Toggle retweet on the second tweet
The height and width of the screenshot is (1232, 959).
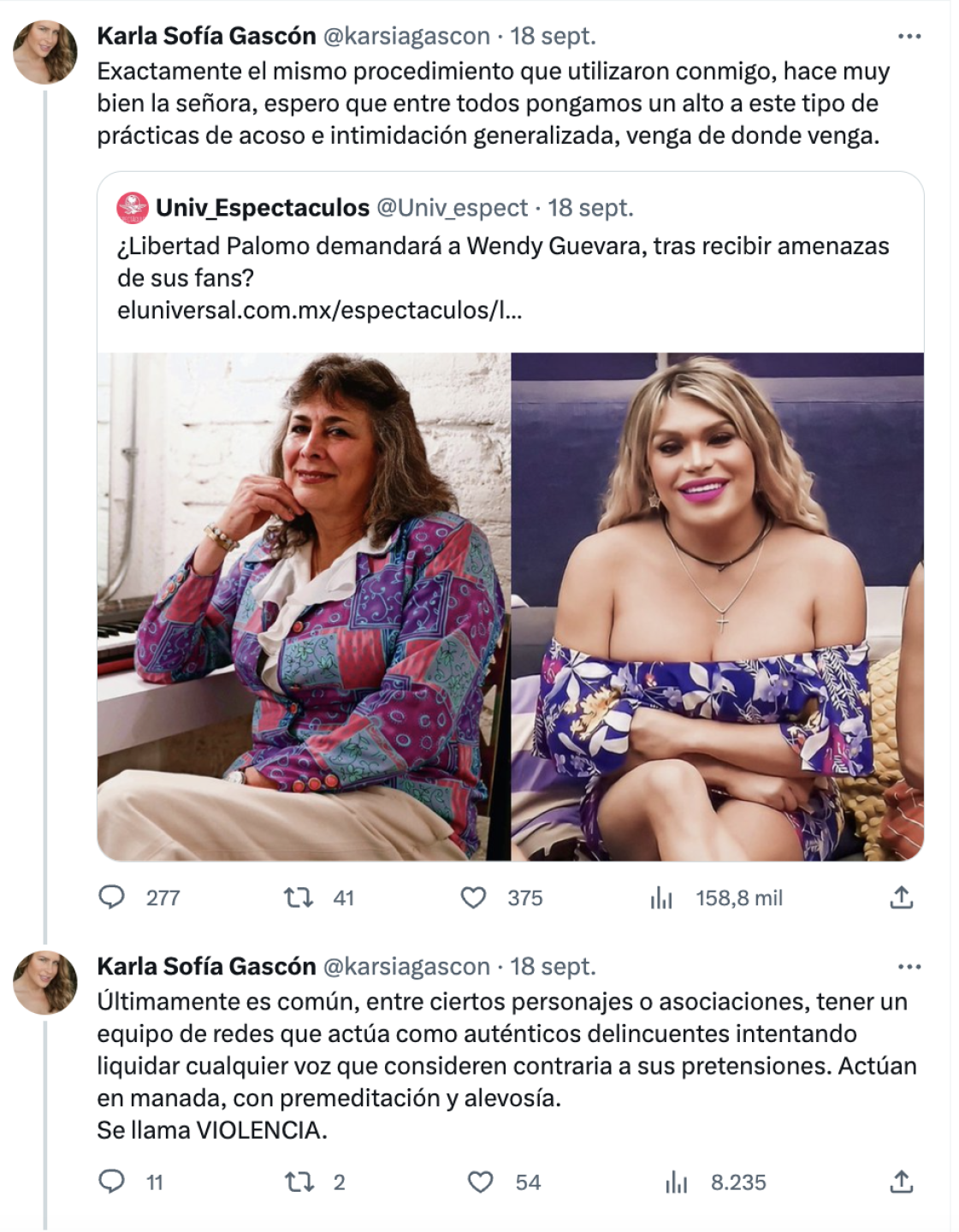coord(297,1181)
